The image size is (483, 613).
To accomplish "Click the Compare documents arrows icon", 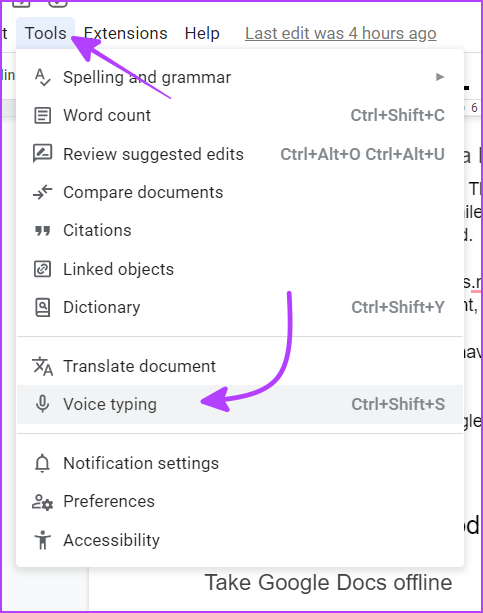I will click(x=43, y=192).
